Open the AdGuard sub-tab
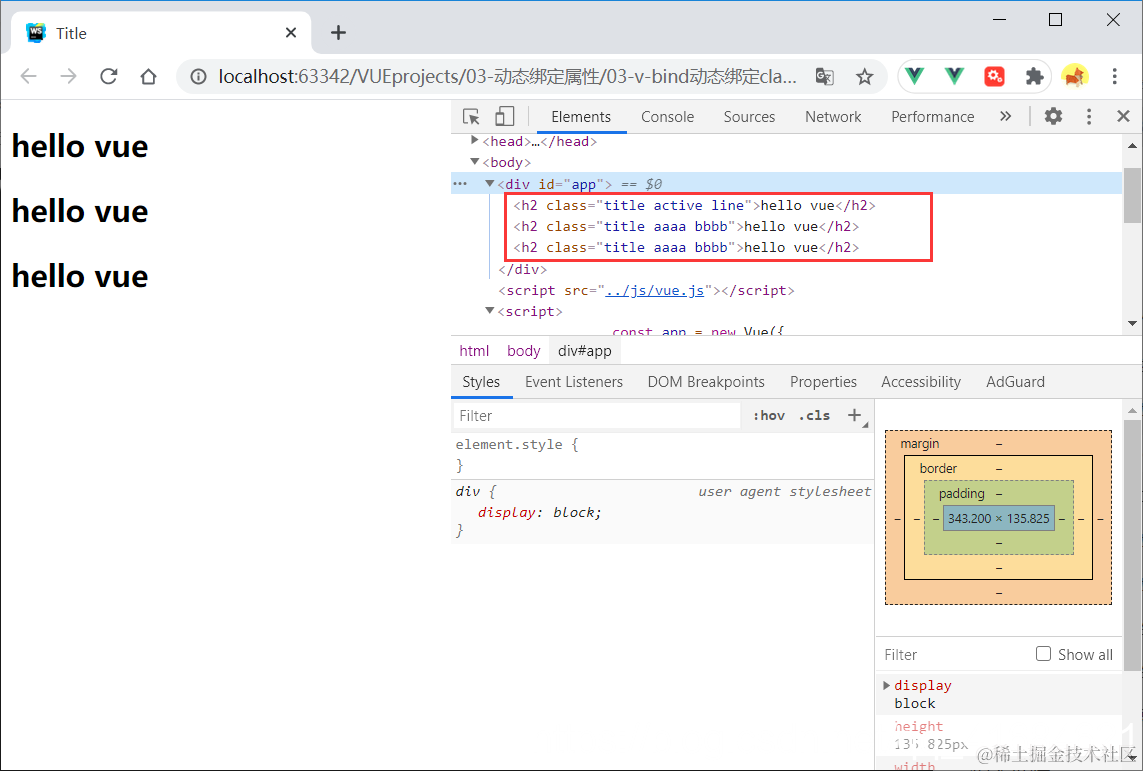Screen dimensions: 1143x771 click(x=1015, y=382)
